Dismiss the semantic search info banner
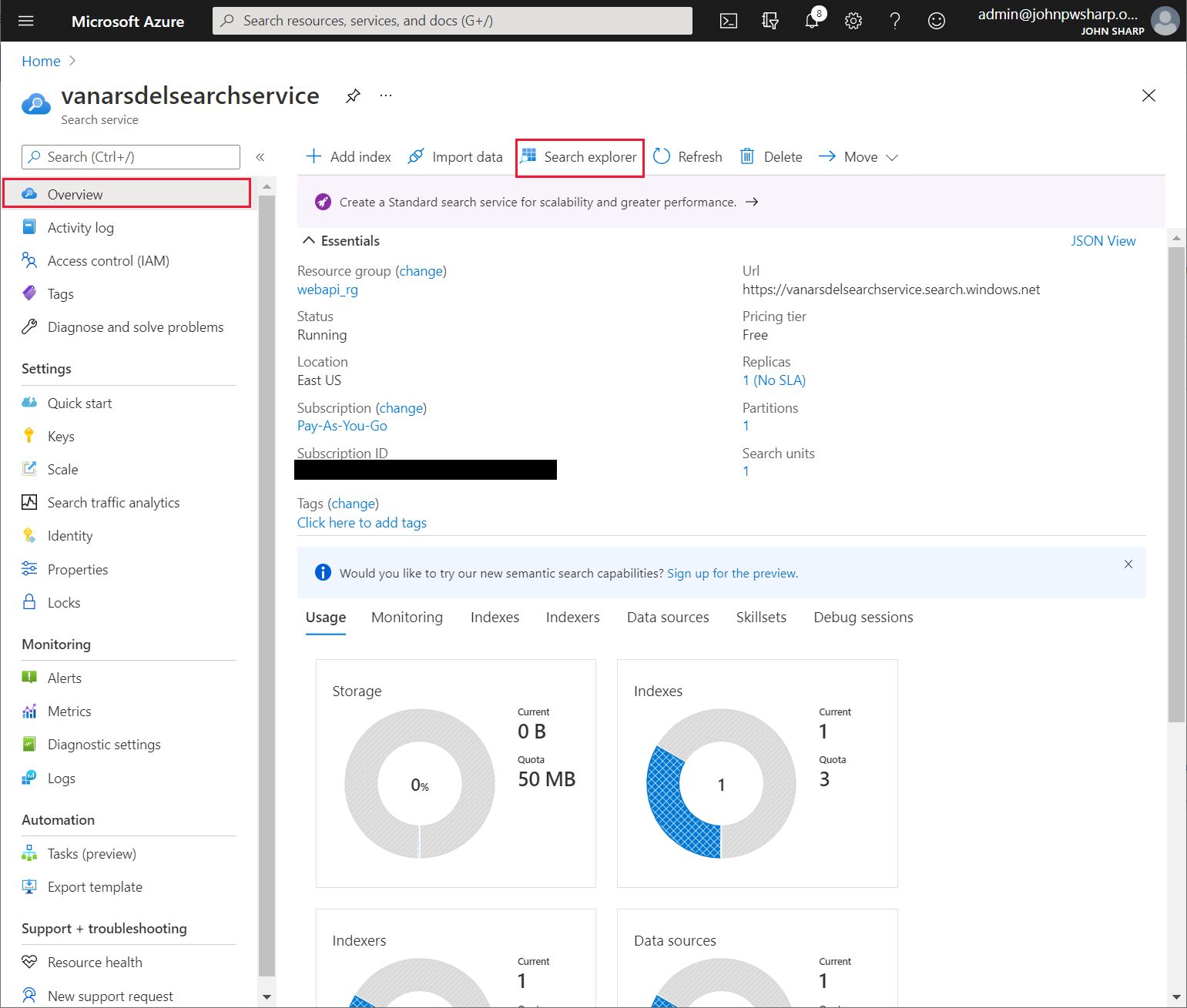 click(x=1128, y=564)
